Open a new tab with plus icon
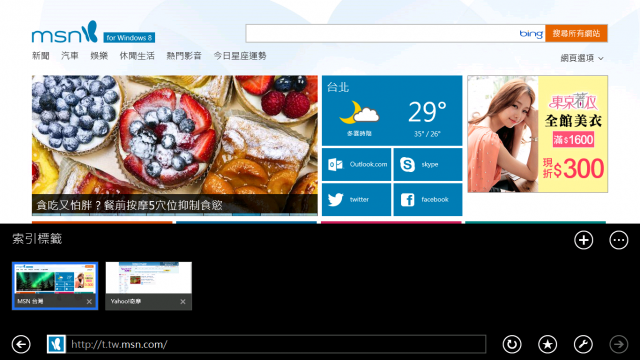The image size is (640, 360). click(584, 240)
